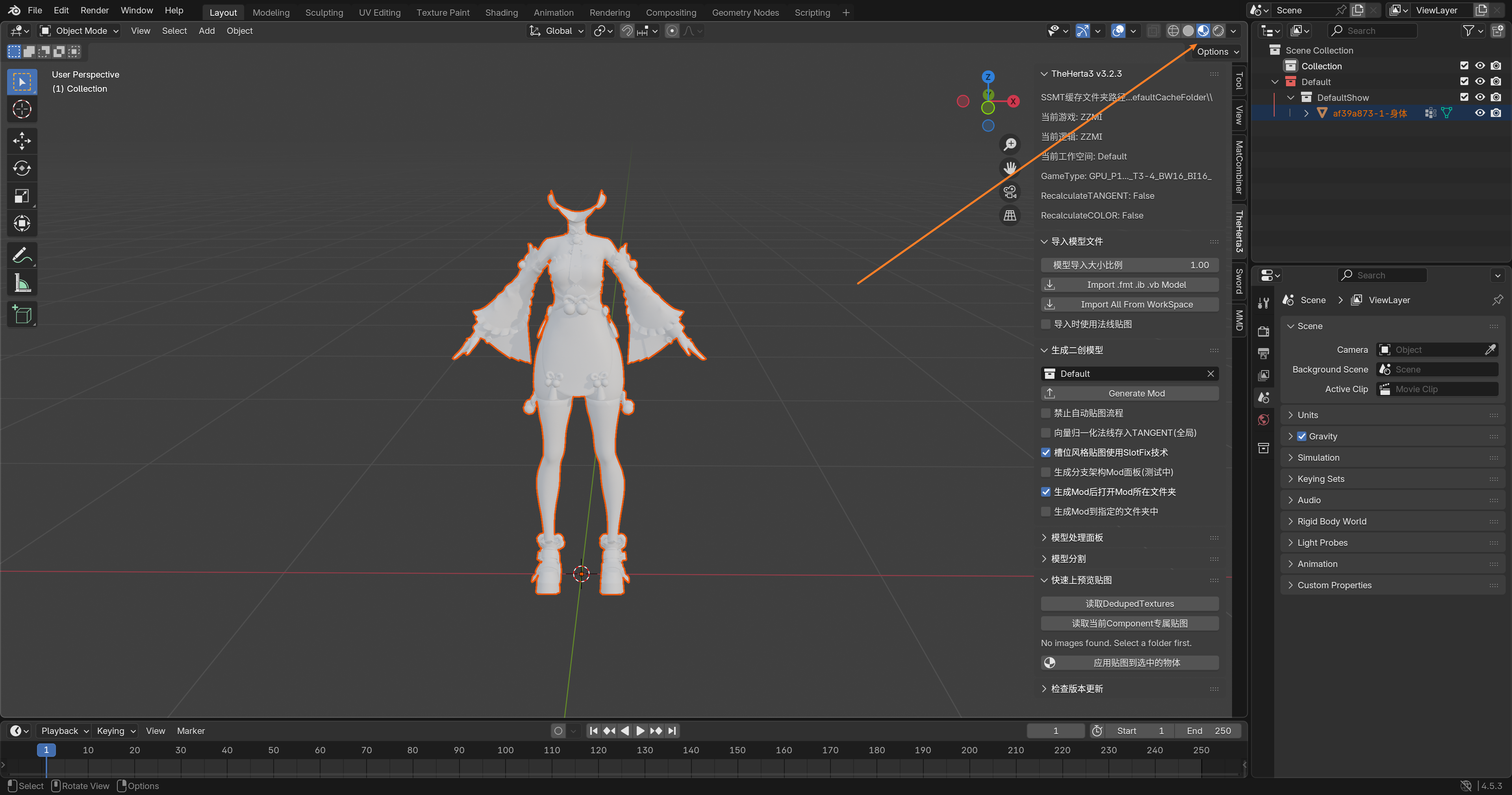This screenshot has height=795, width=1512.
Task: Select the Scale tool
Action: (22, 196)
